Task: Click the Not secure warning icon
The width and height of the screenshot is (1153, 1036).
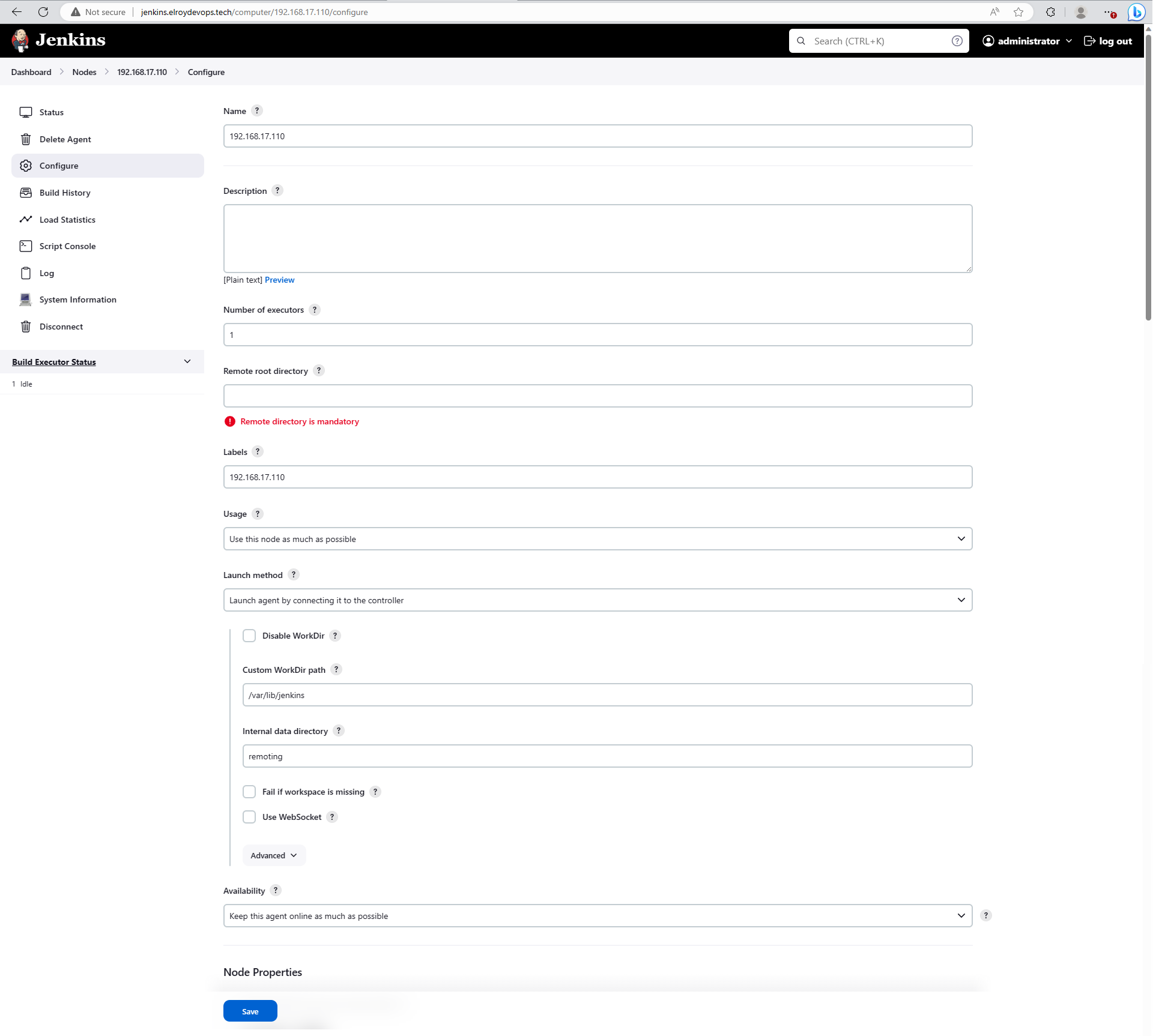Action: click(76, 12)
